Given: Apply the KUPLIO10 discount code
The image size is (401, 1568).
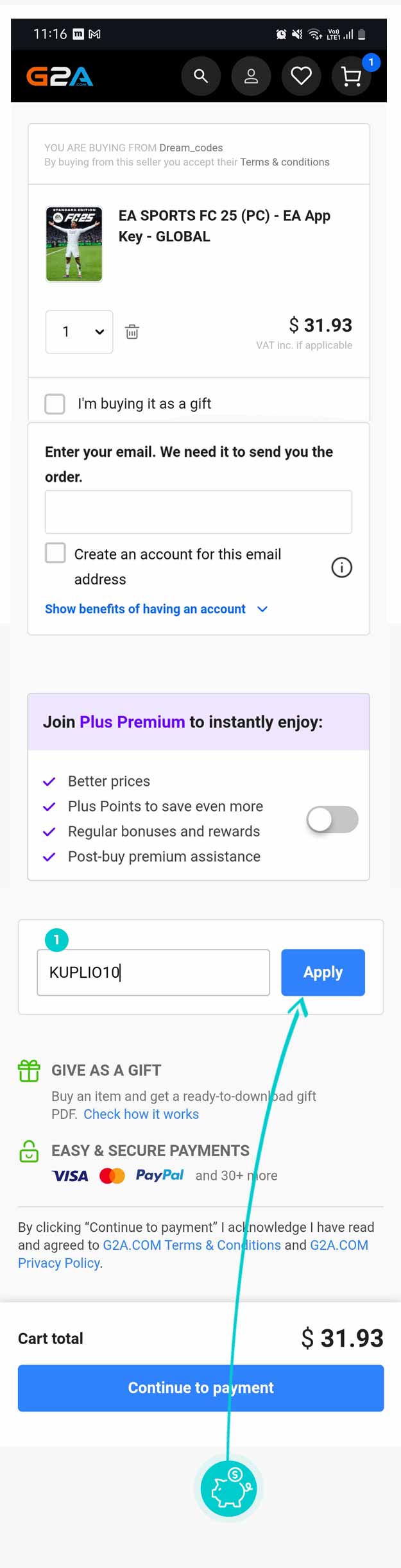Looking at the screenshot, I should click(323, 973).
